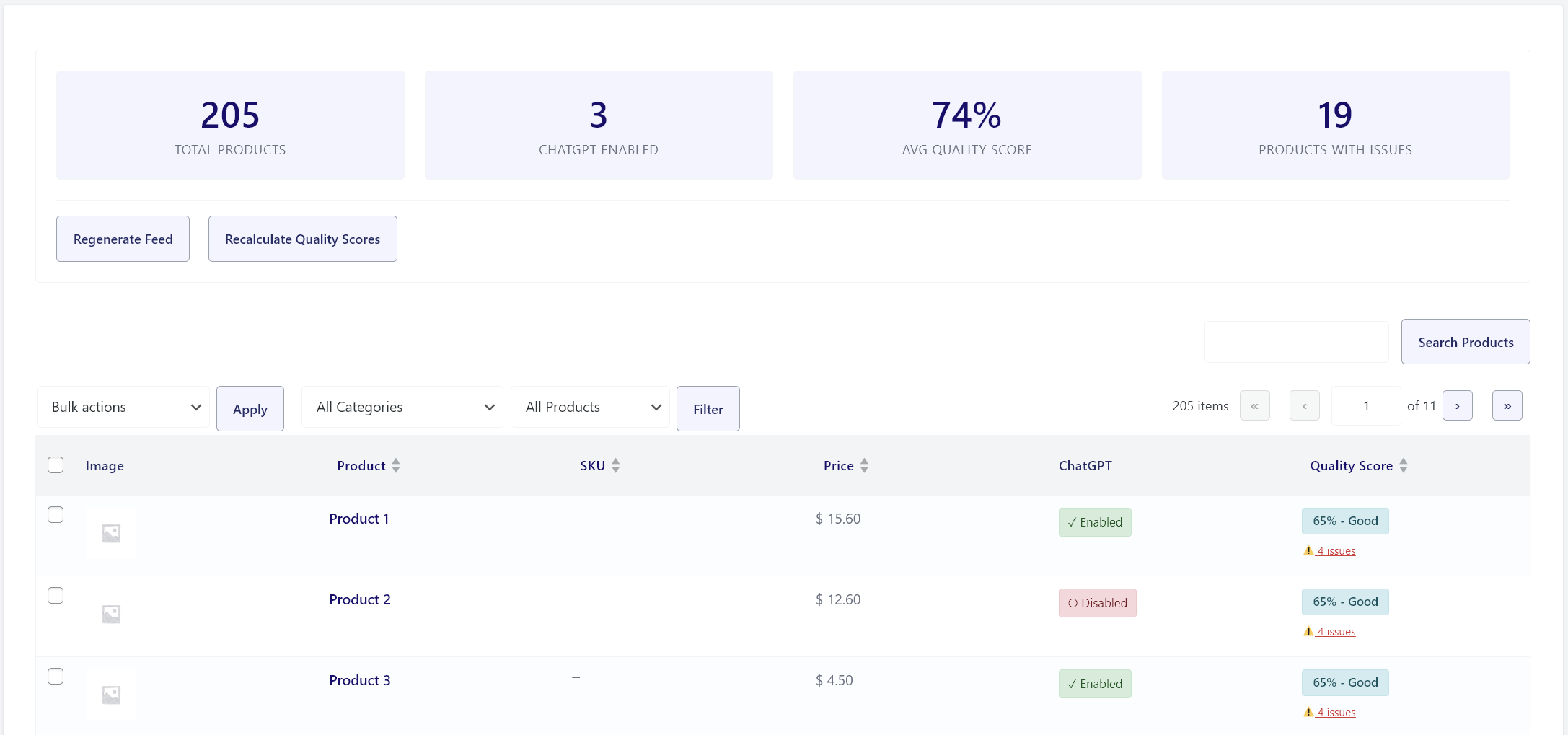Sort by SKU column arrows
1568x735 pixels.
tap(615, 466)
